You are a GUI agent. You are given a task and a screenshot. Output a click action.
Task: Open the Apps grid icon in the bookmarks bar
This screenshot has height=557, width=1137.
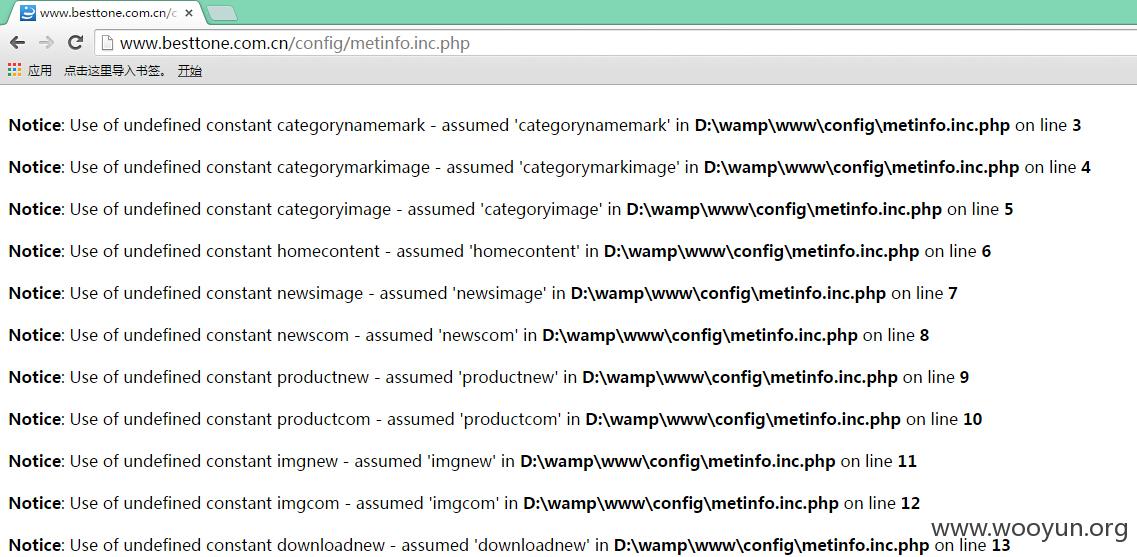tap(15, 70)
